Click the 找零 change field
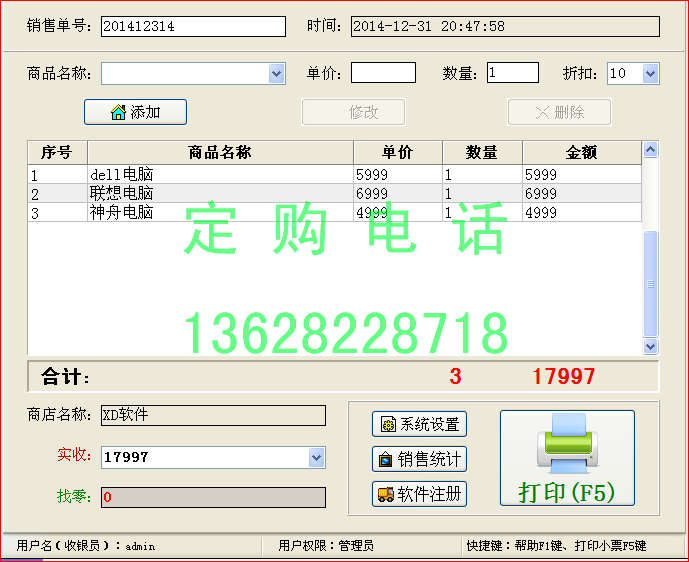 [214, 497]
